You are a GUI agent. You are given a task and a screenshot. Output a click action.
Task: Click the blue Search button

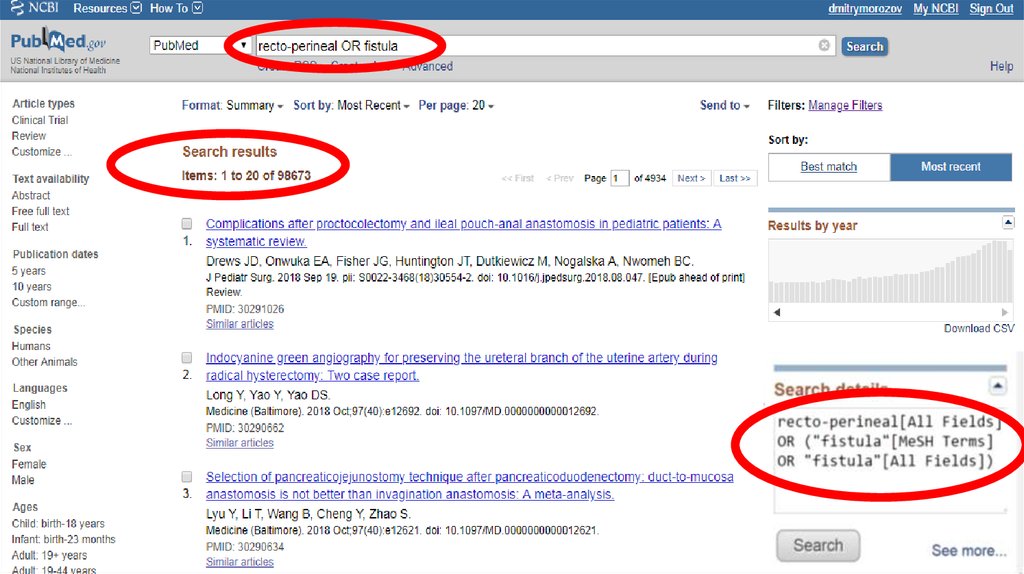coord(864,46)
